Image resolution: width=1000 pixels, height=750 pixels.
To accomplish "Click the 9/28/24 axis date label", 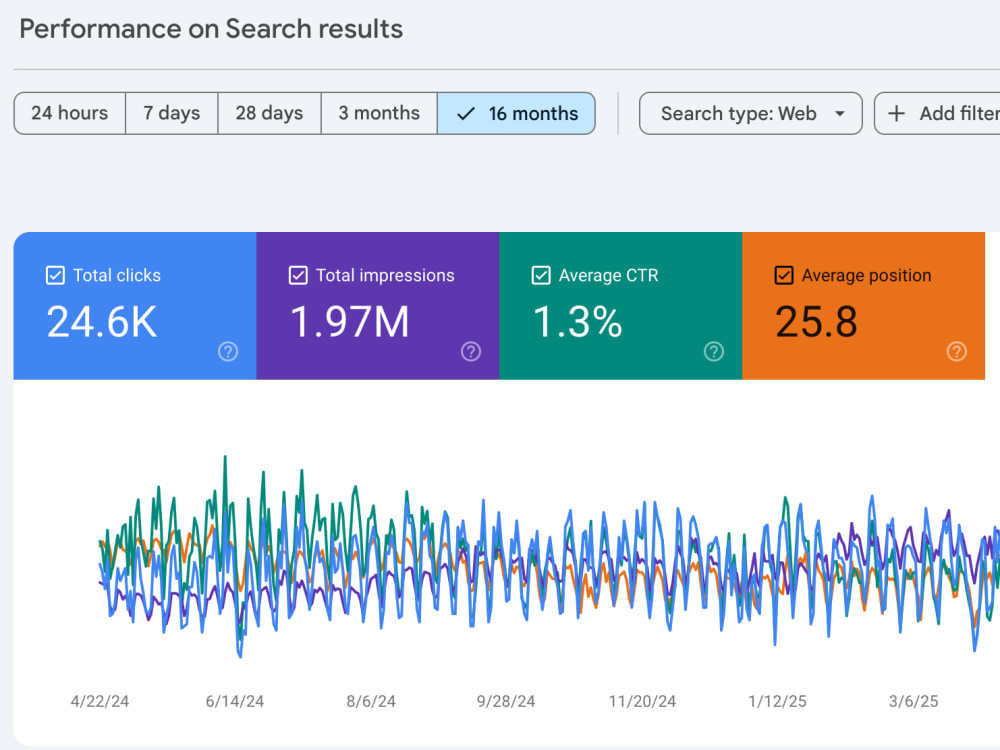I will 506,702.
